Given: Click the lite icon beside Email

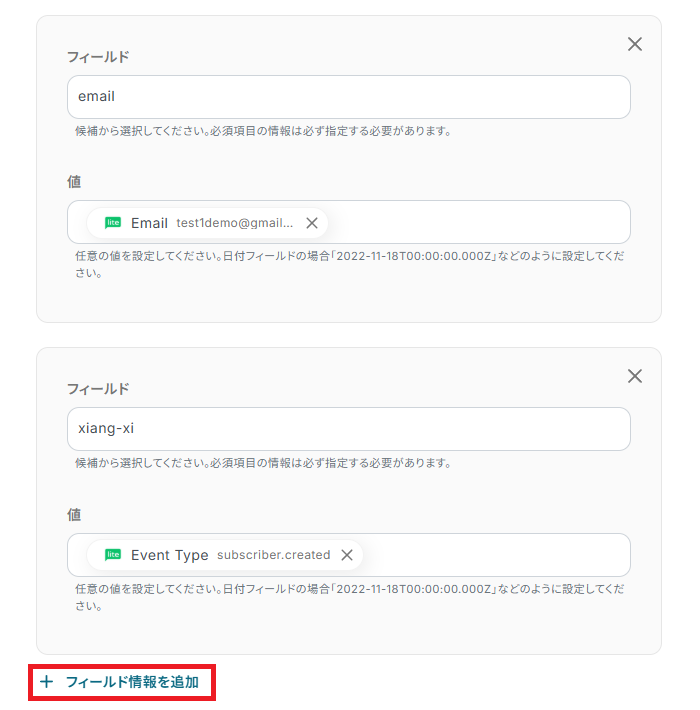Looking at the screenshot, I should click(113, 222).
